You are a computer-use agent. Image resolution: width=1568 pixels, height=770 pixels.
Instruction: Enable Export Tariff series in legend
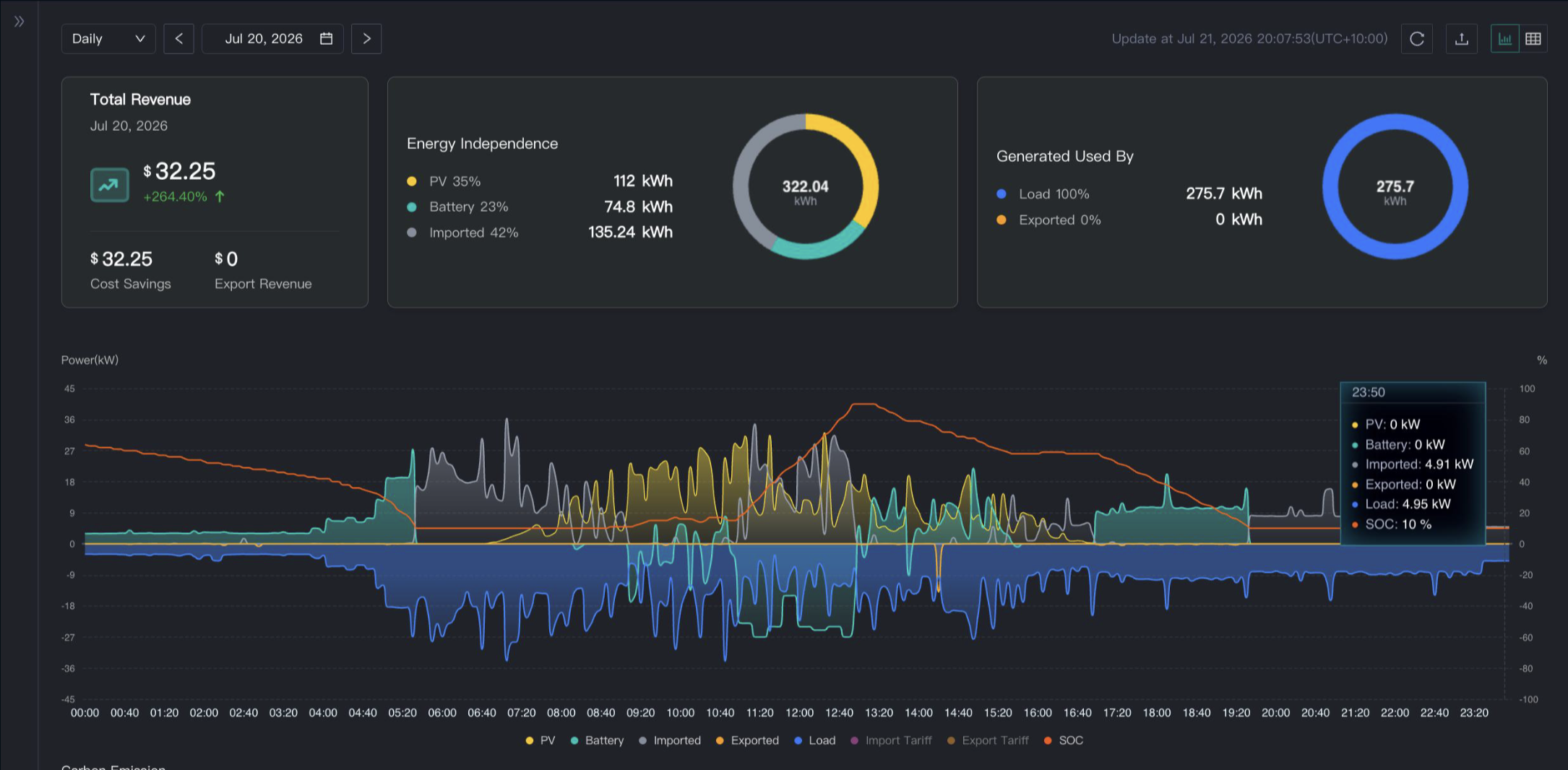[x=988, y=740]
